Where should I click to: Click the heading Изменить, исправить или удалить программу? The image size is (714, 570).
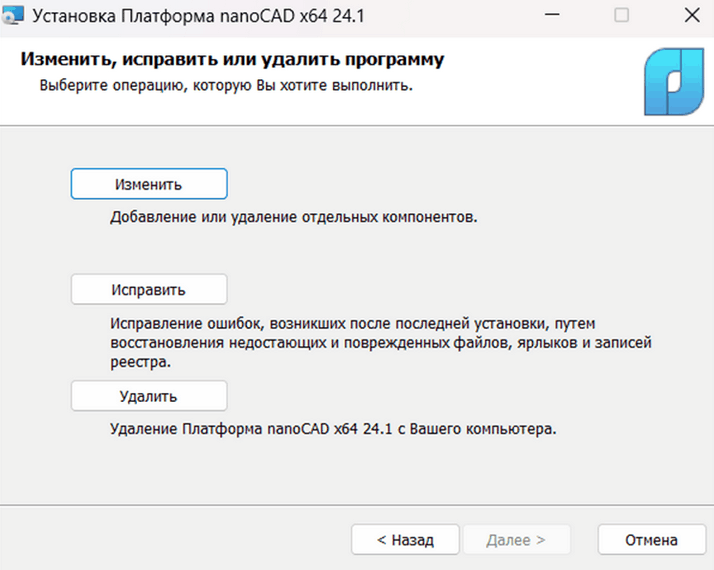(x=232, y=61)
